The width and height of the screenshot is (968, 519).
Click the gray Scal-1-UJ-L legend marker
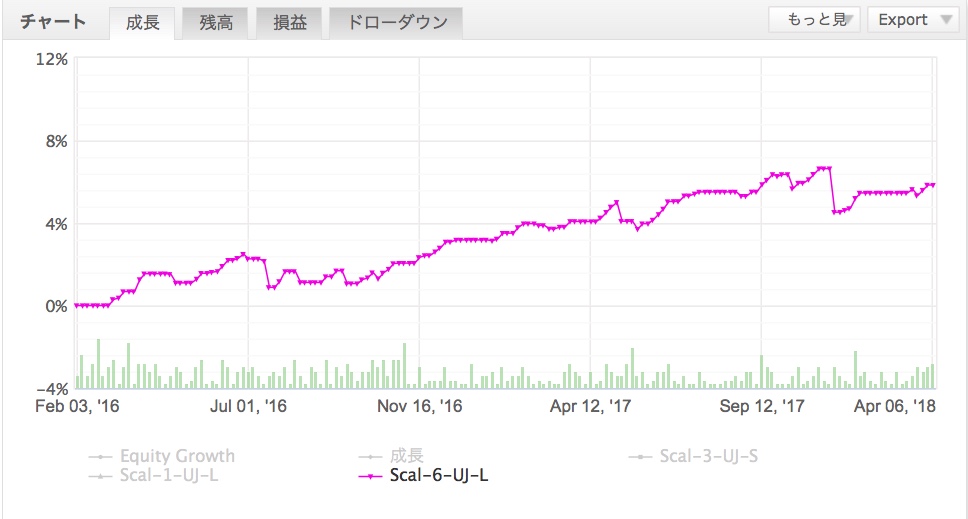[x=100, y=477]
